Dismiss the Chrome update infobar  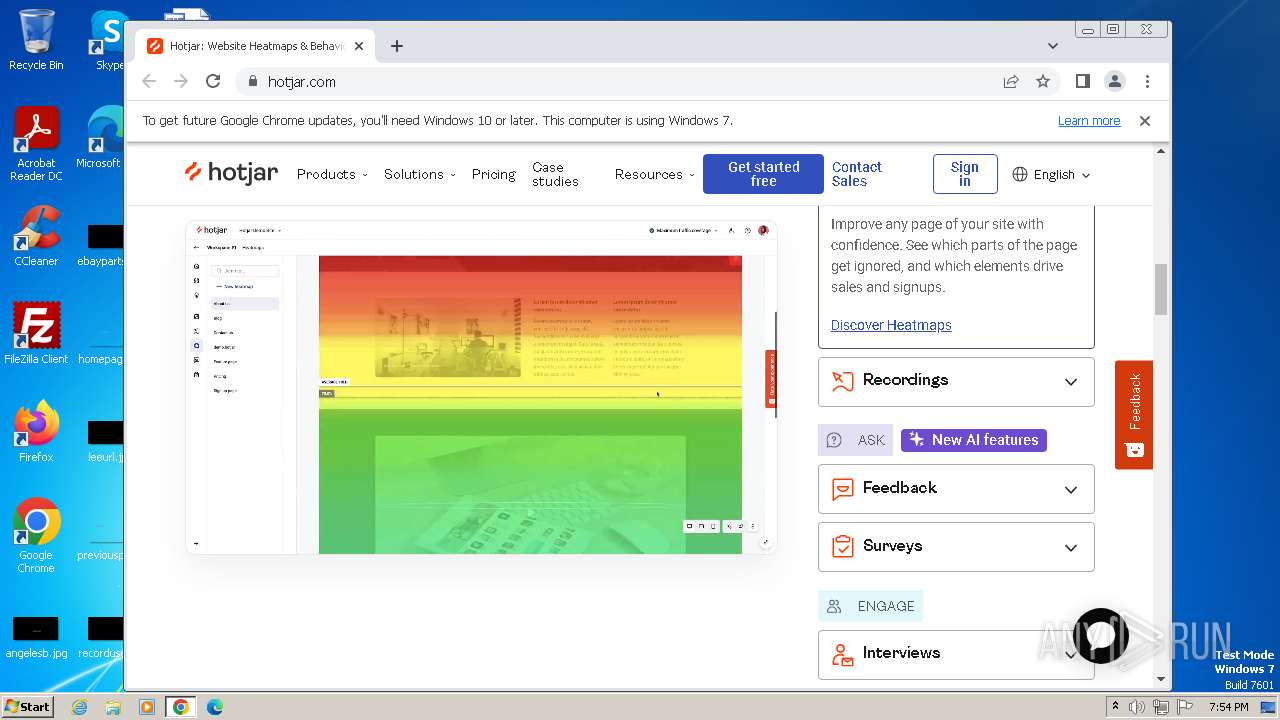[x=1145, y=121]
